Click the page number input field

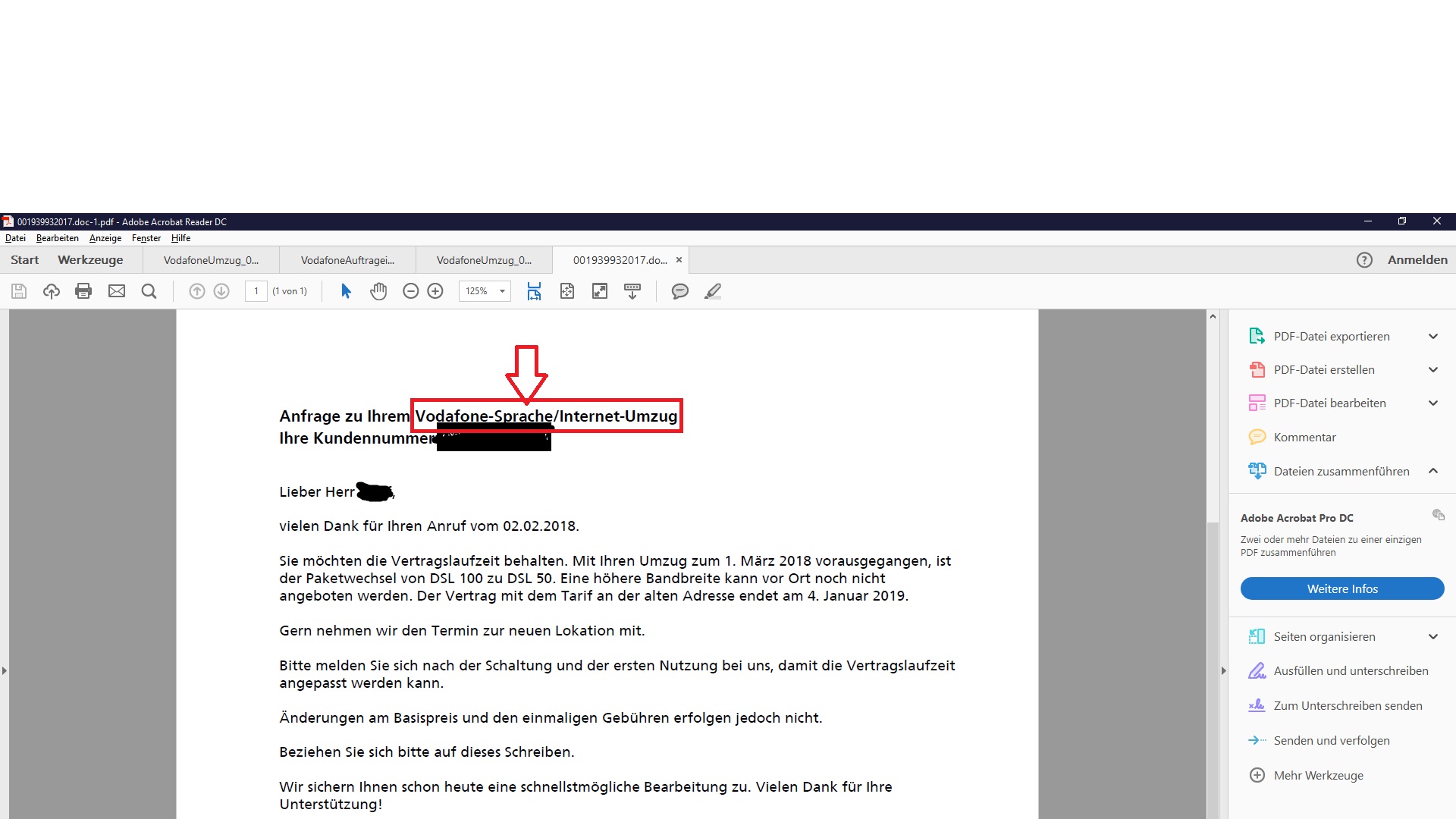tap(256, 291)
